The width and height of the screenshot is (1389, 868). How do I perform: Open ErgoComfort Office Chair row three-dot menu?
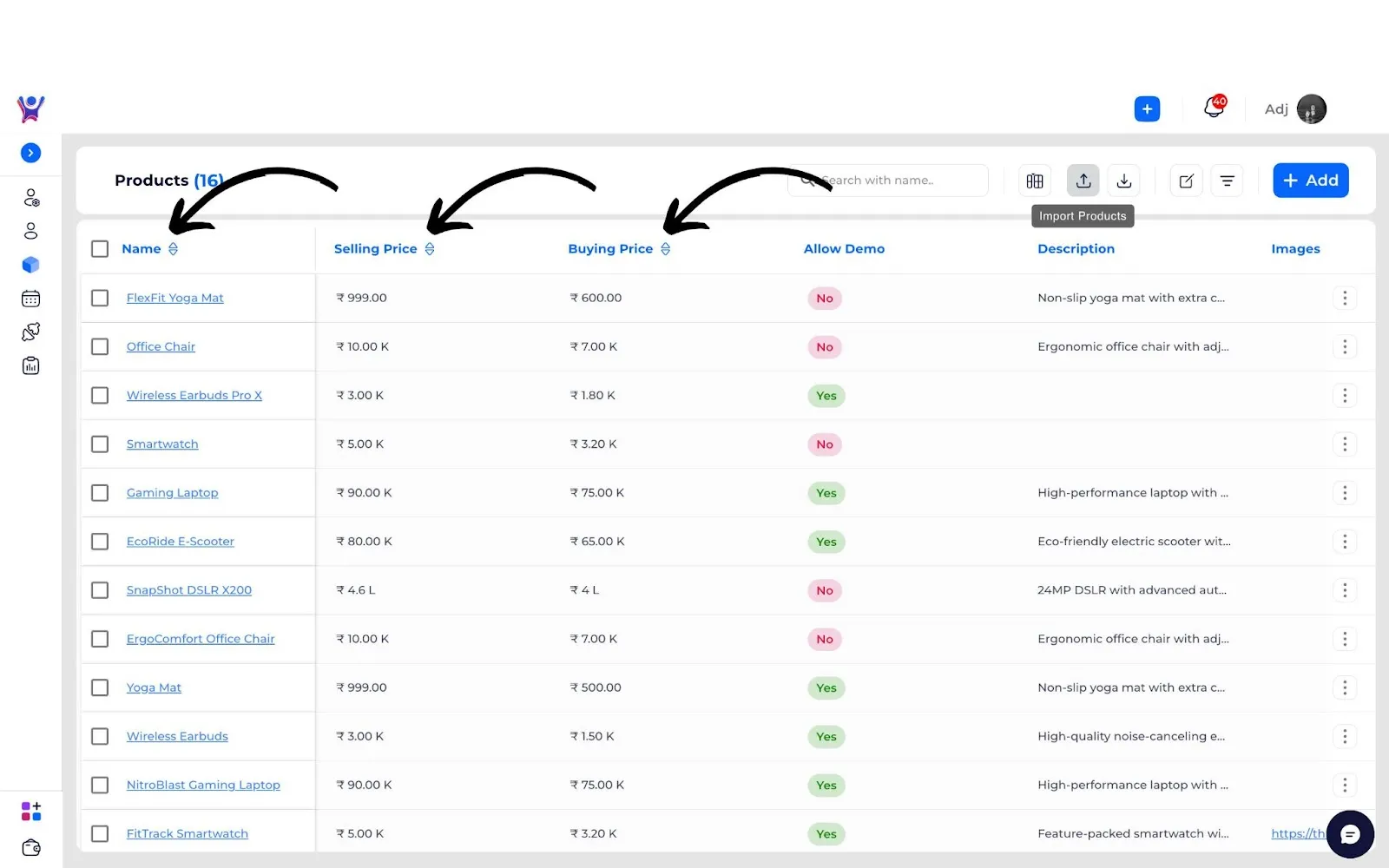click(x=1345, y=639)
